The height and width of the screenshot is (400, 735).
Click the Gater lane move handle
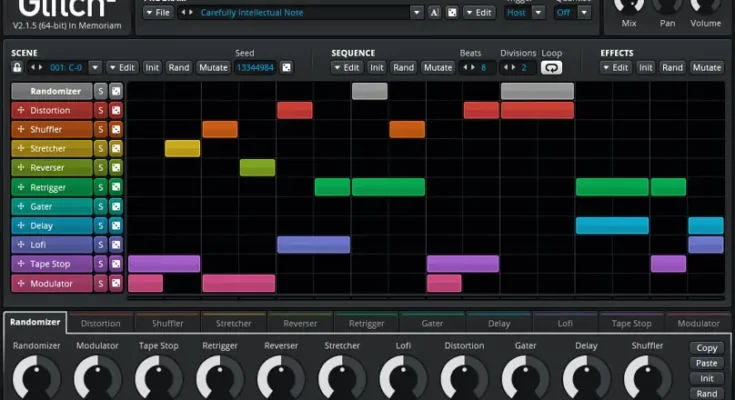click(21, 206)
